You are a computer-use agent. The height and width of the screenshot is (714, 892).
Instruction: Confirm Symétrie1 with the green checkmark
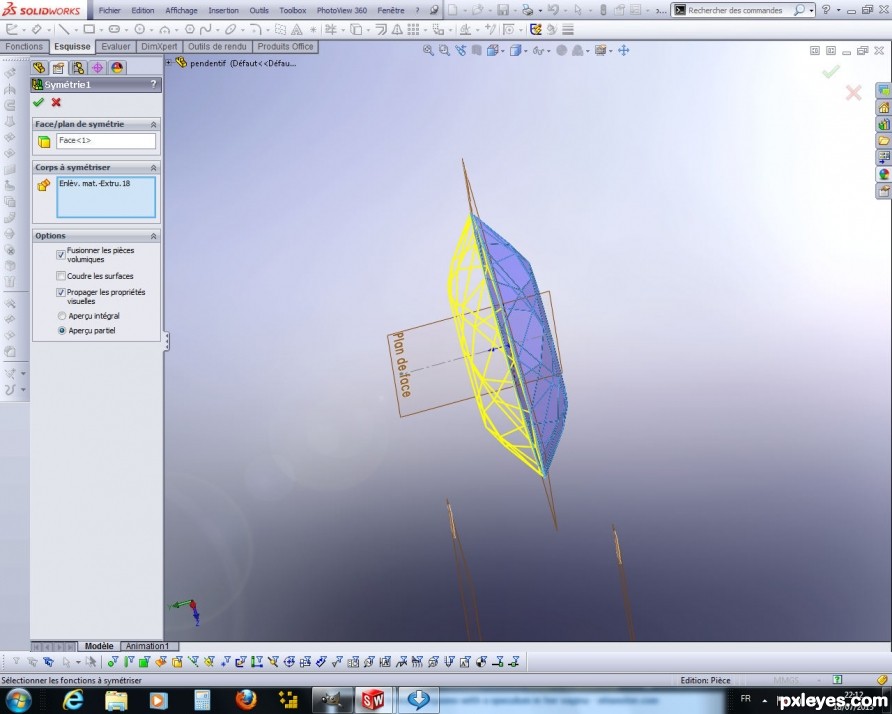pyautogui.click(x=38, y=102)
